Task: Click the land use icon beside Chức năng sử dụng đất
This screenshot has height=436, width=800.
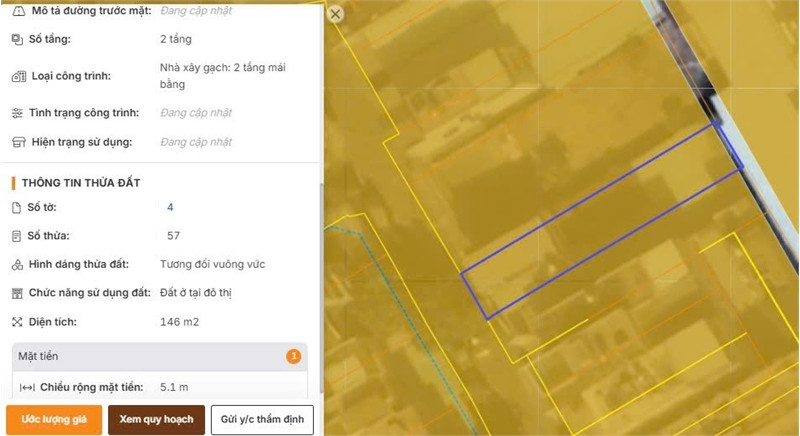Action: click(x=17, y=293)
